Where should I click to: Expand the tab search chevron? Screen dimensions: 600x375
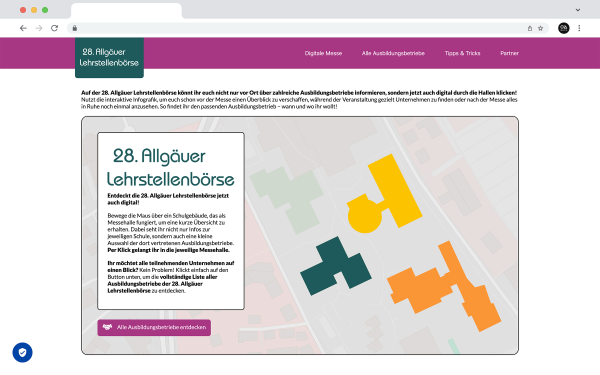578,10
